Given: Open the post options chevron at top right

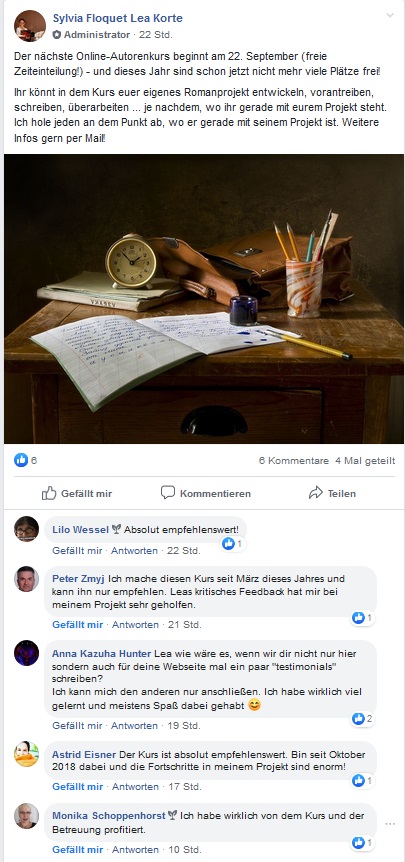Looking at the screenshot, I should [x=390, y=15].
